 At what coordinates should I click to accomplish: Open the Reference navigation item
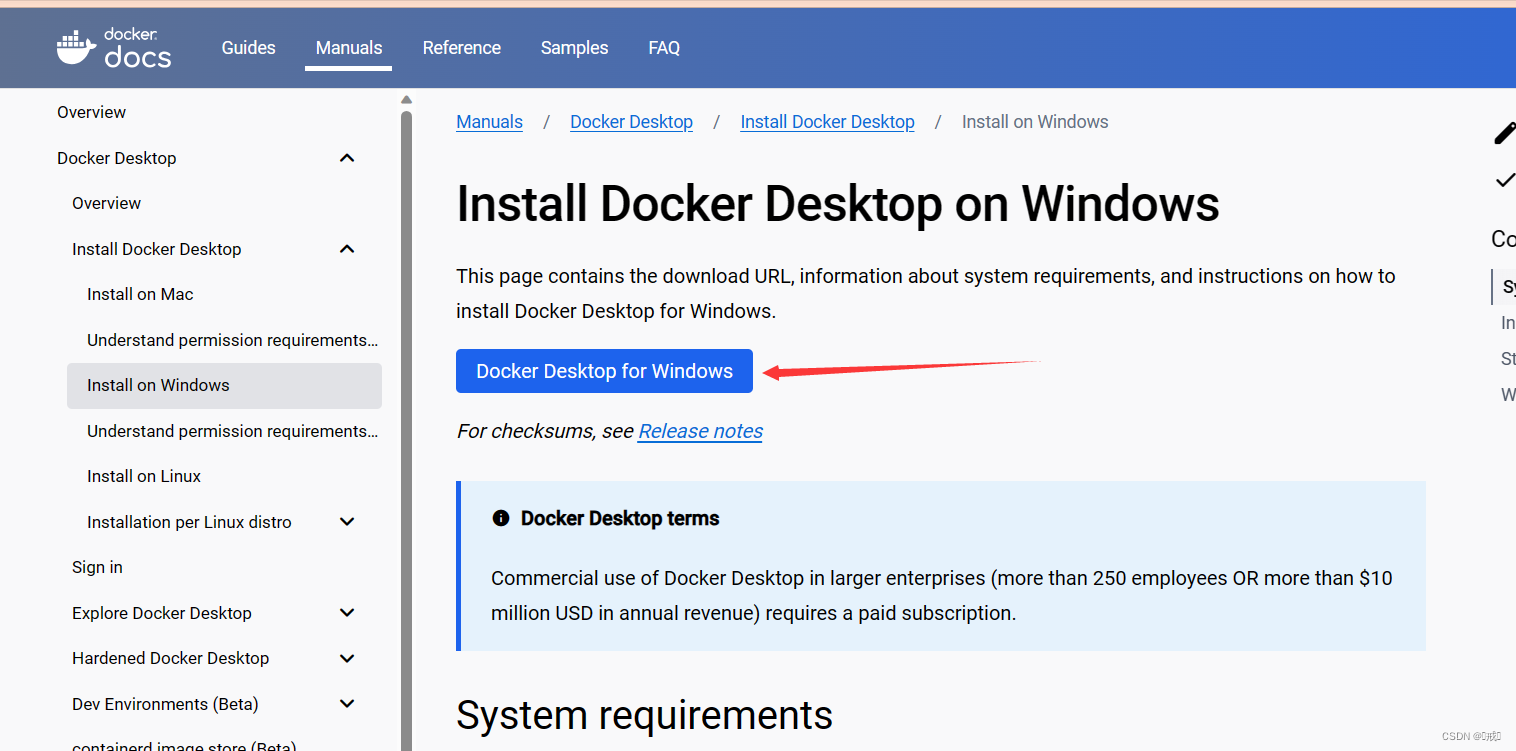[462, 48]
